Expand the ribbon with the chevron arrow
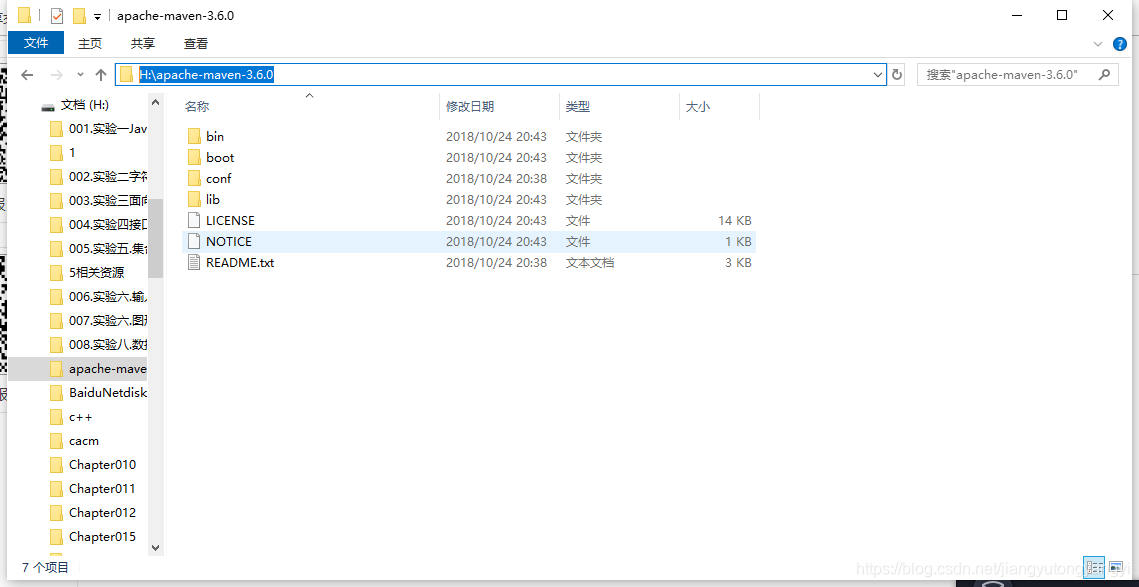The width and height of the screenshot is (1139, 587). click(1098, 44)
